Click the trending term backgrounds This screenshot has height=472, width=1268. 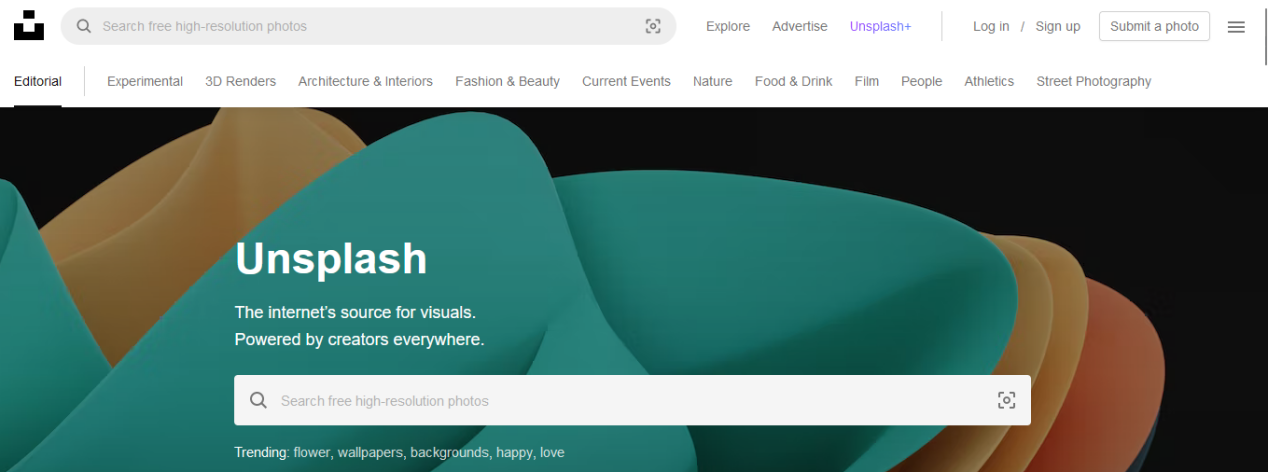449,452
